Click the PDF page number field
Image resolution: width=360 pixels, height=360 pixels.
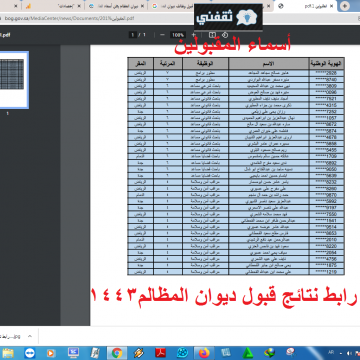(x=133, y=35)
